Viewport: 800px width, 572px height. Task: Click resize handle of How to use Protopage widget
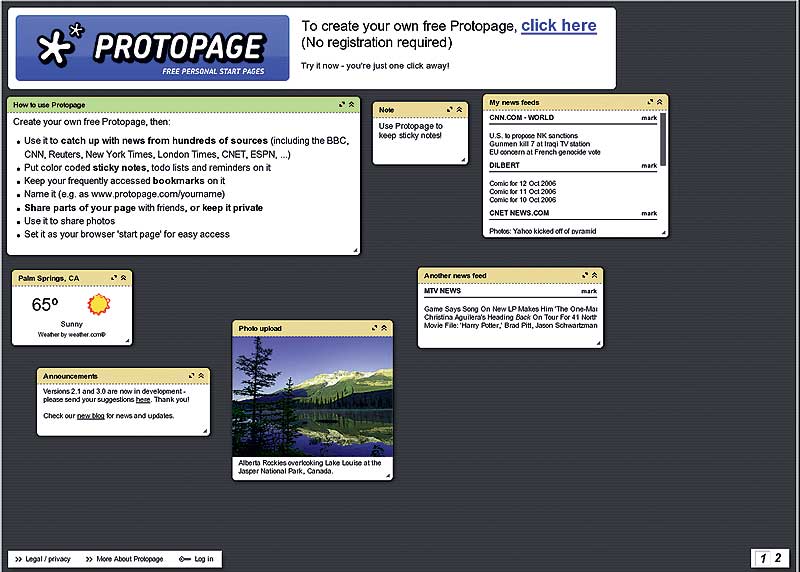[x=356, y=250]
